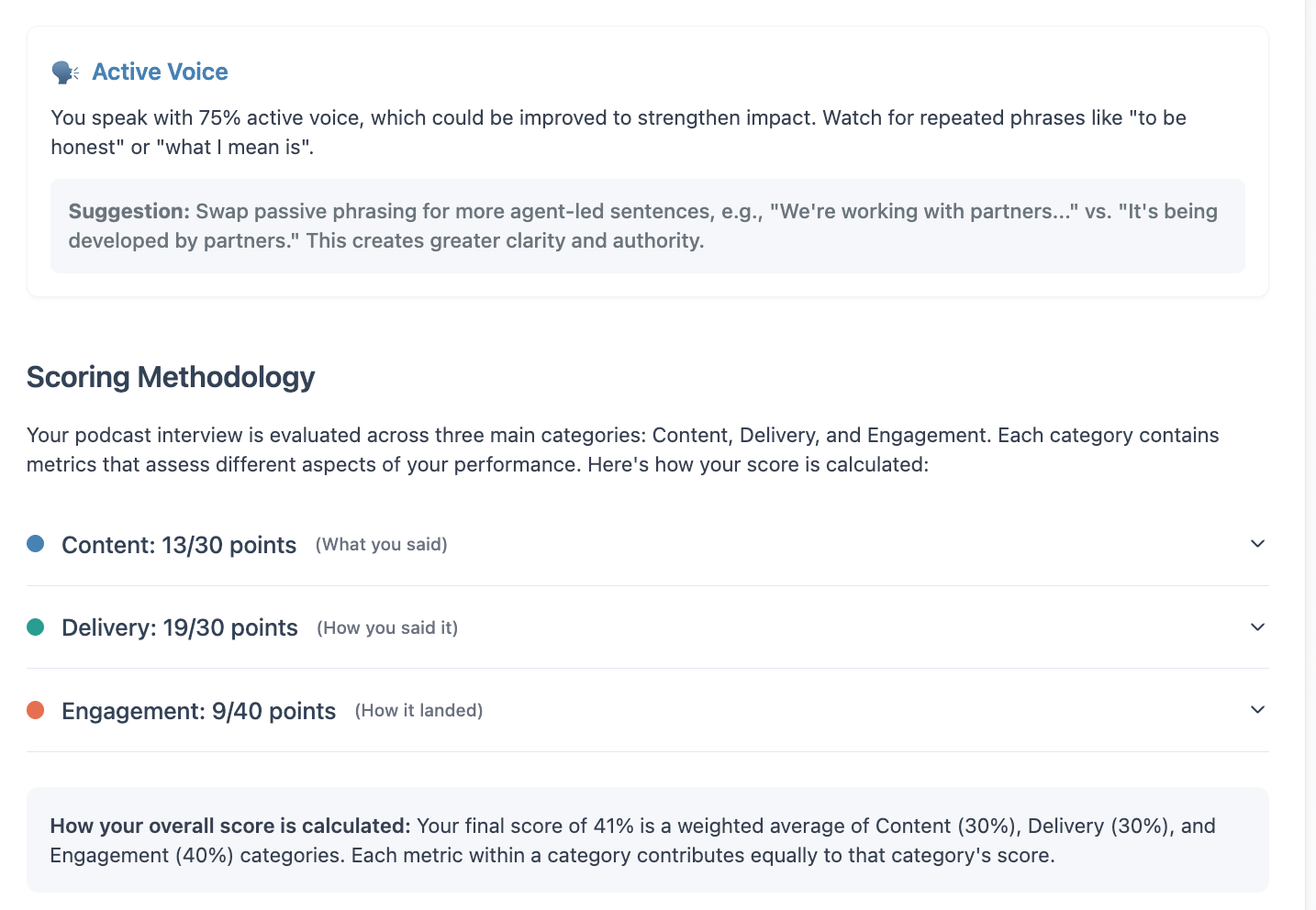1316x910 pixels.
Task: Click the blue Content category dot
Action: 36,544
